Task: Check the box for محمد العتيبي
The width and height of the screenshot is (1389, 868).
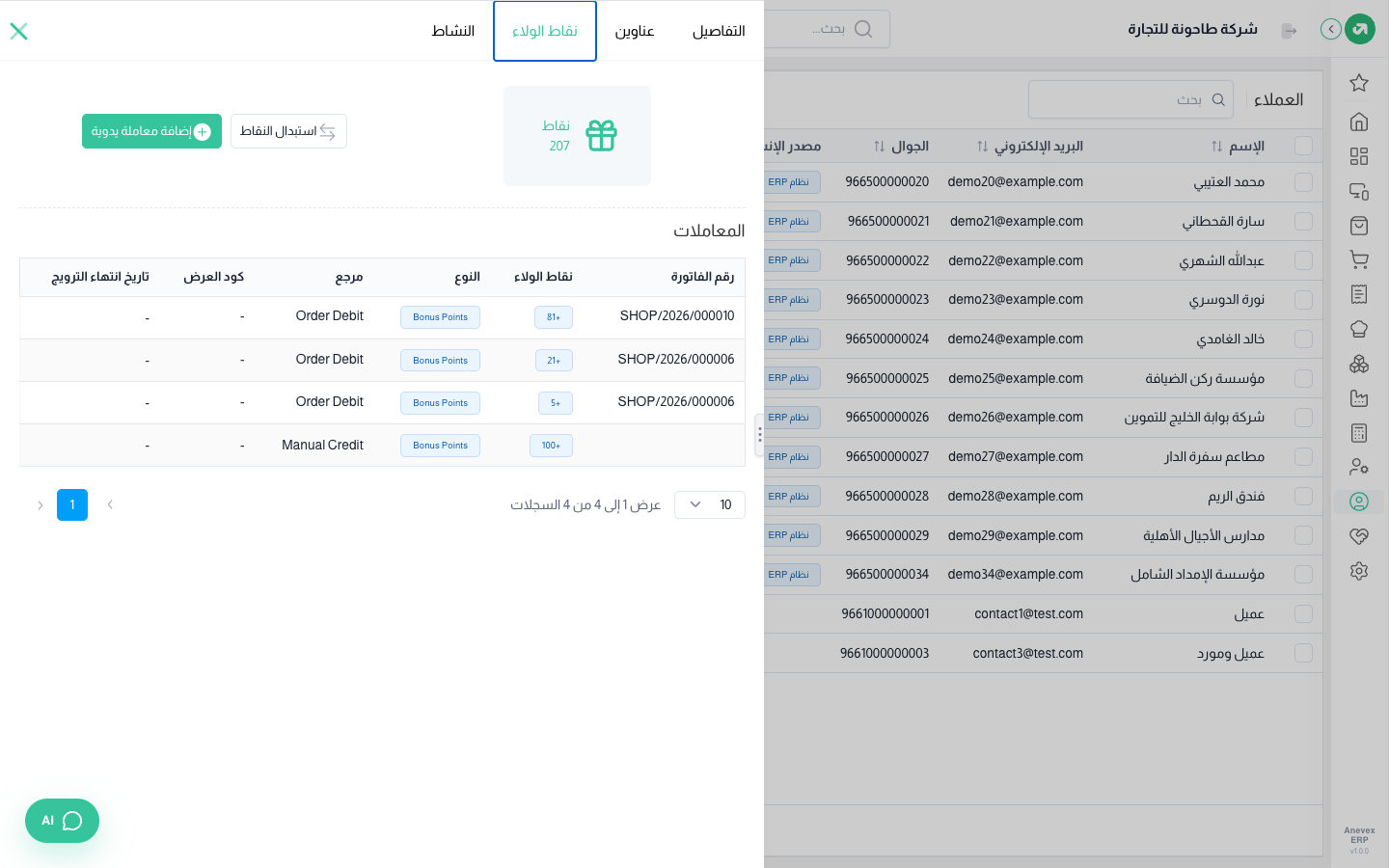Action: 1304,181
